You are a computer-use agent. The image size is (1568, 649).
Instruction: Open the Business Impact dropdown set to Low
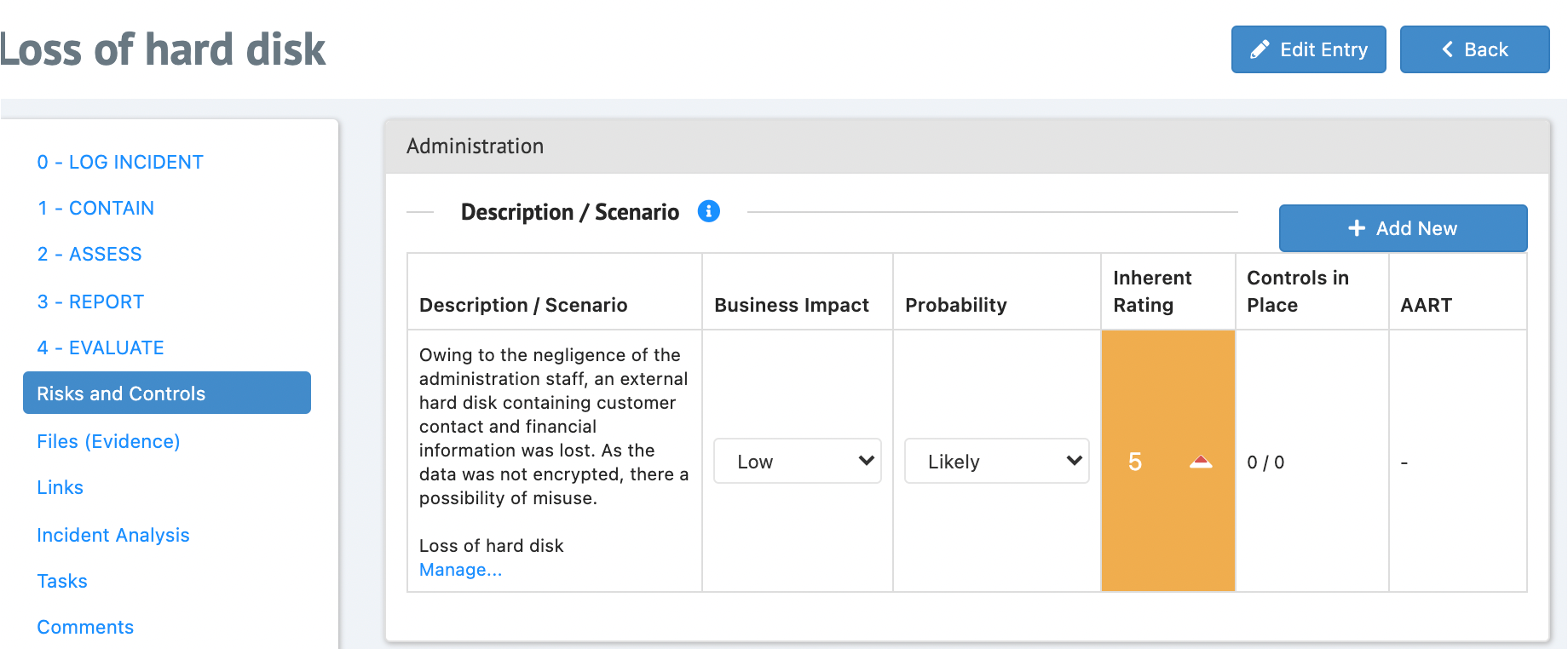[x=797, y=461]
